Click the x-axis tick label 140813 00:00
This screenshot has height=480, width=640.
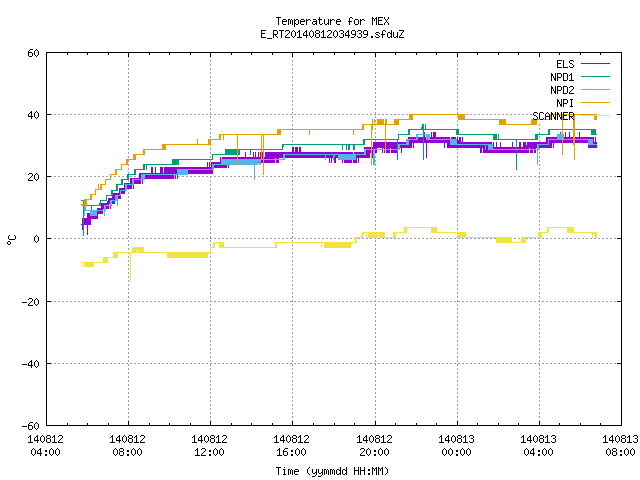click(x=456, y=446)
